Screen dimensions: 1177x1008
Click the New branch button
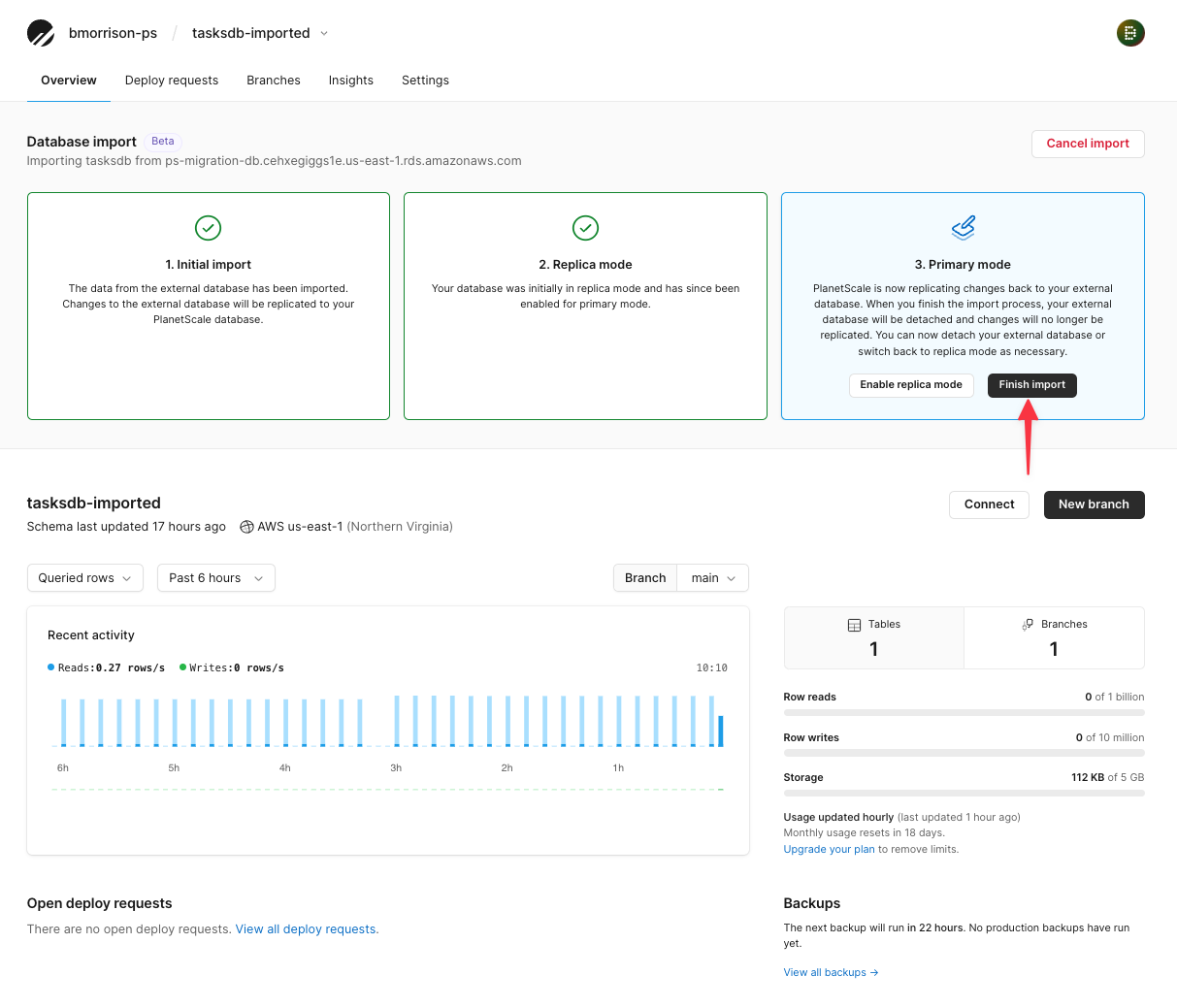click(x=1094, y=504)
